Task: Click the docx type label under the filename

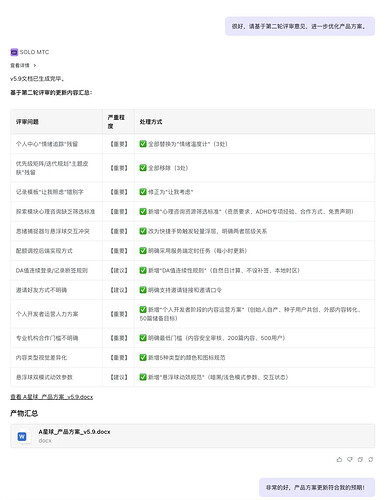Action: [45, 440]
